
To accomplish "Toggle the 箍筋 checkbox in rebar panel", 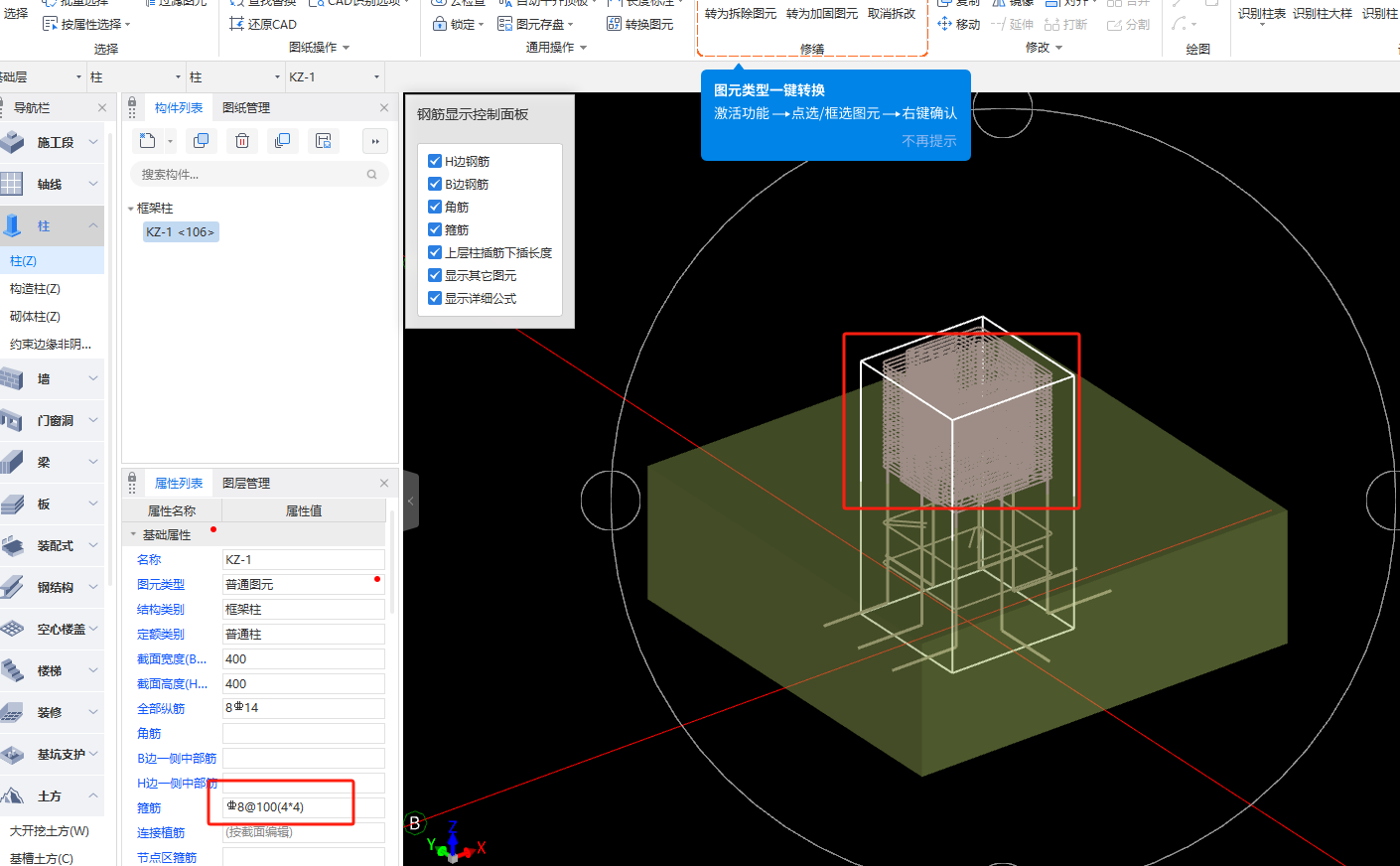I will (435, 229).
